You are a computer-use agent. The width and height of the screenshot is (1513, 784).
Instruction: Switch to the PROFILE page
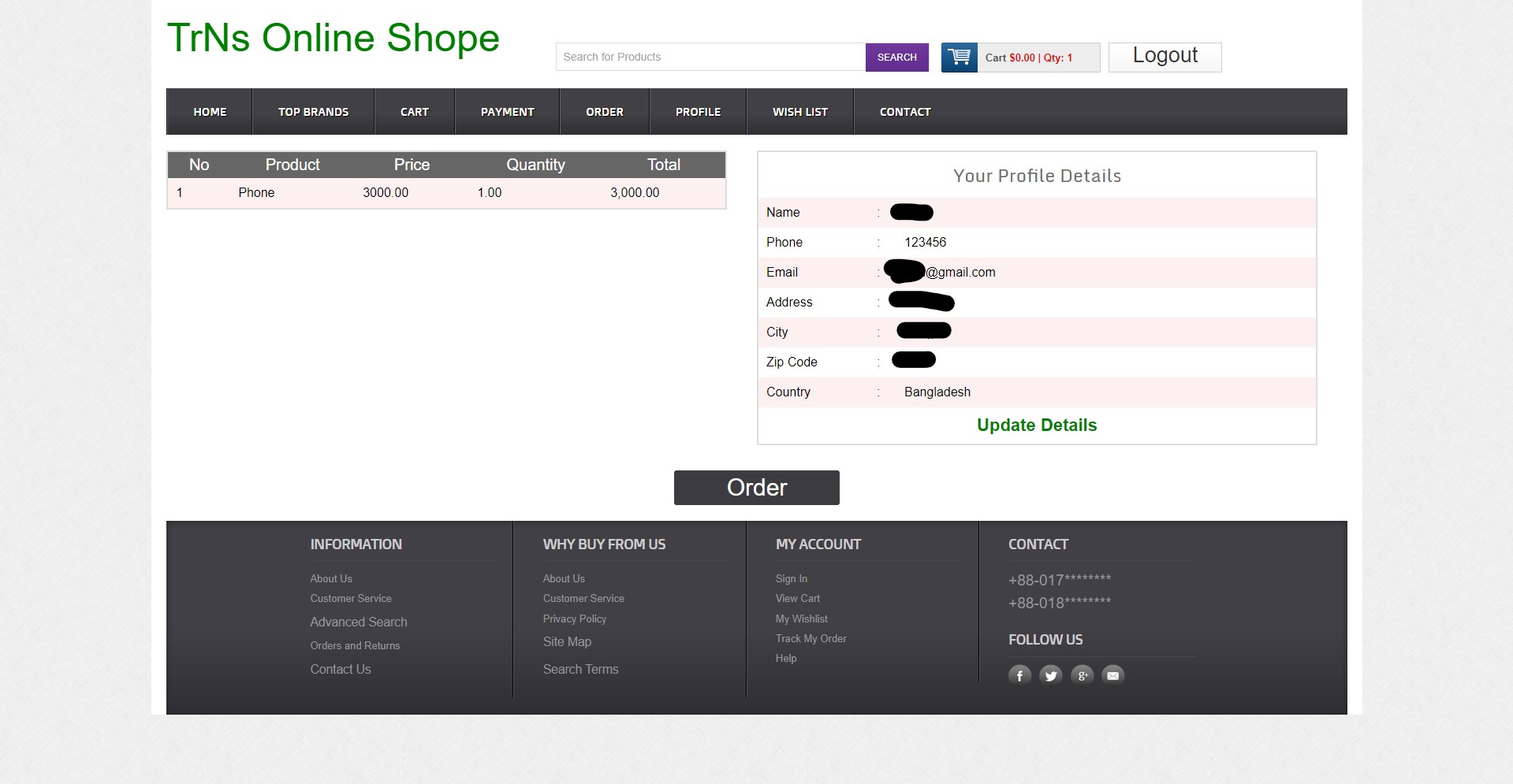click(697, 111)
